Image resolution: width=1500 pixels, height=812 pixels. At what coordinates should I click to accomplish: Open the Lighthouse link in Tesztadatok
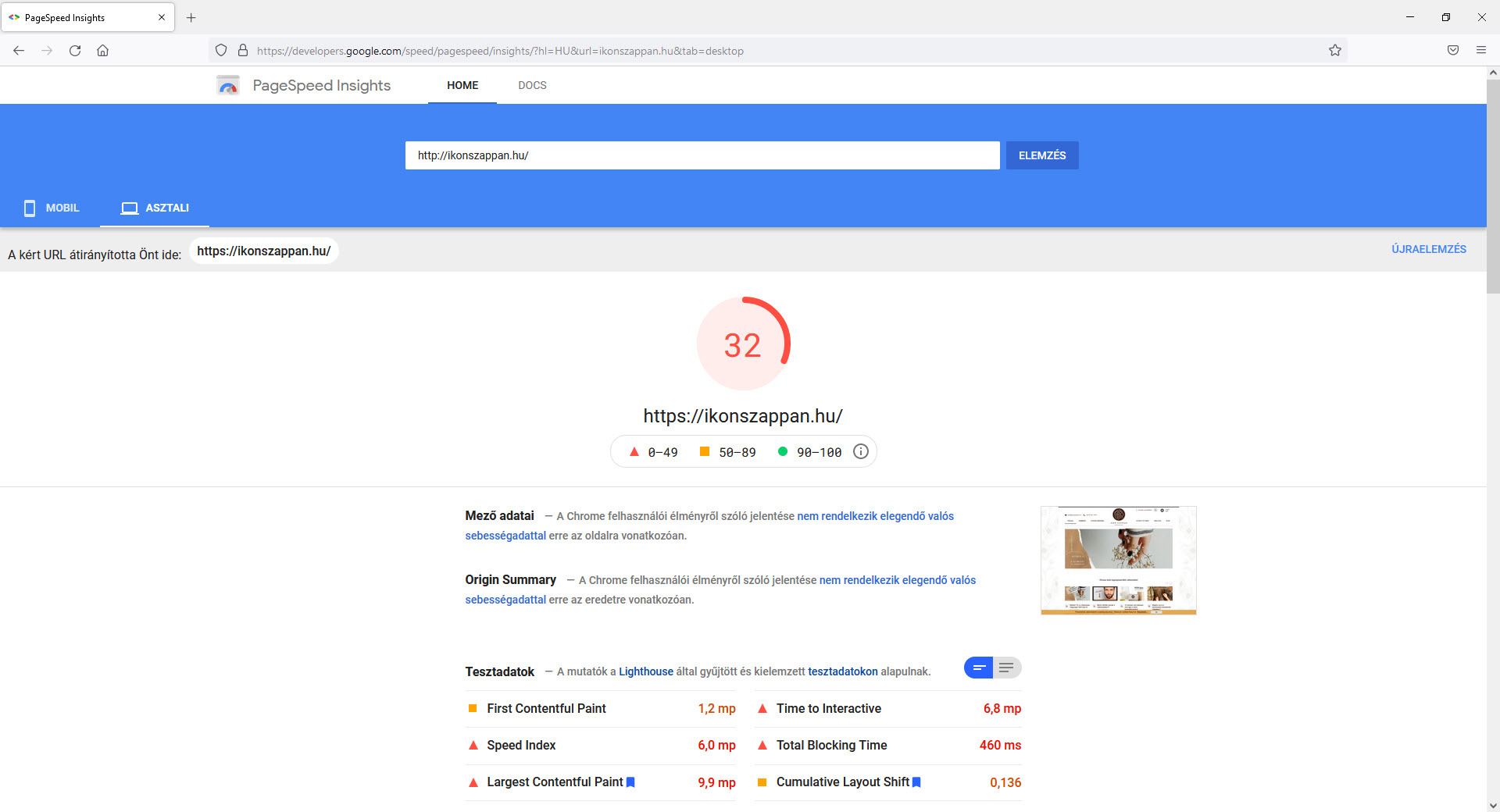click(x=645, y=671)
